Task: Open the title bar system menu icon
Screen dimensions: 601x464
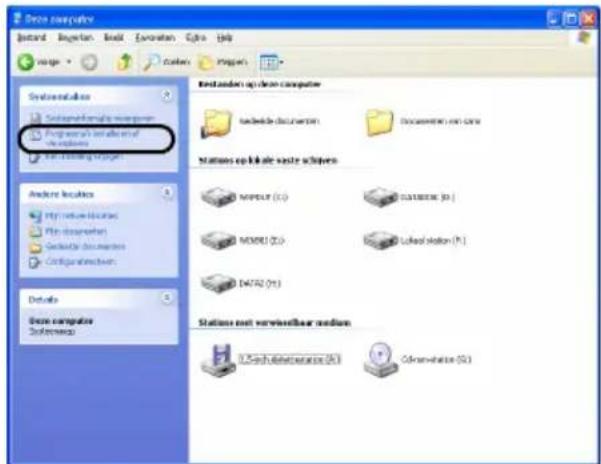Action: pyautogui.click(x=17, y=19)
